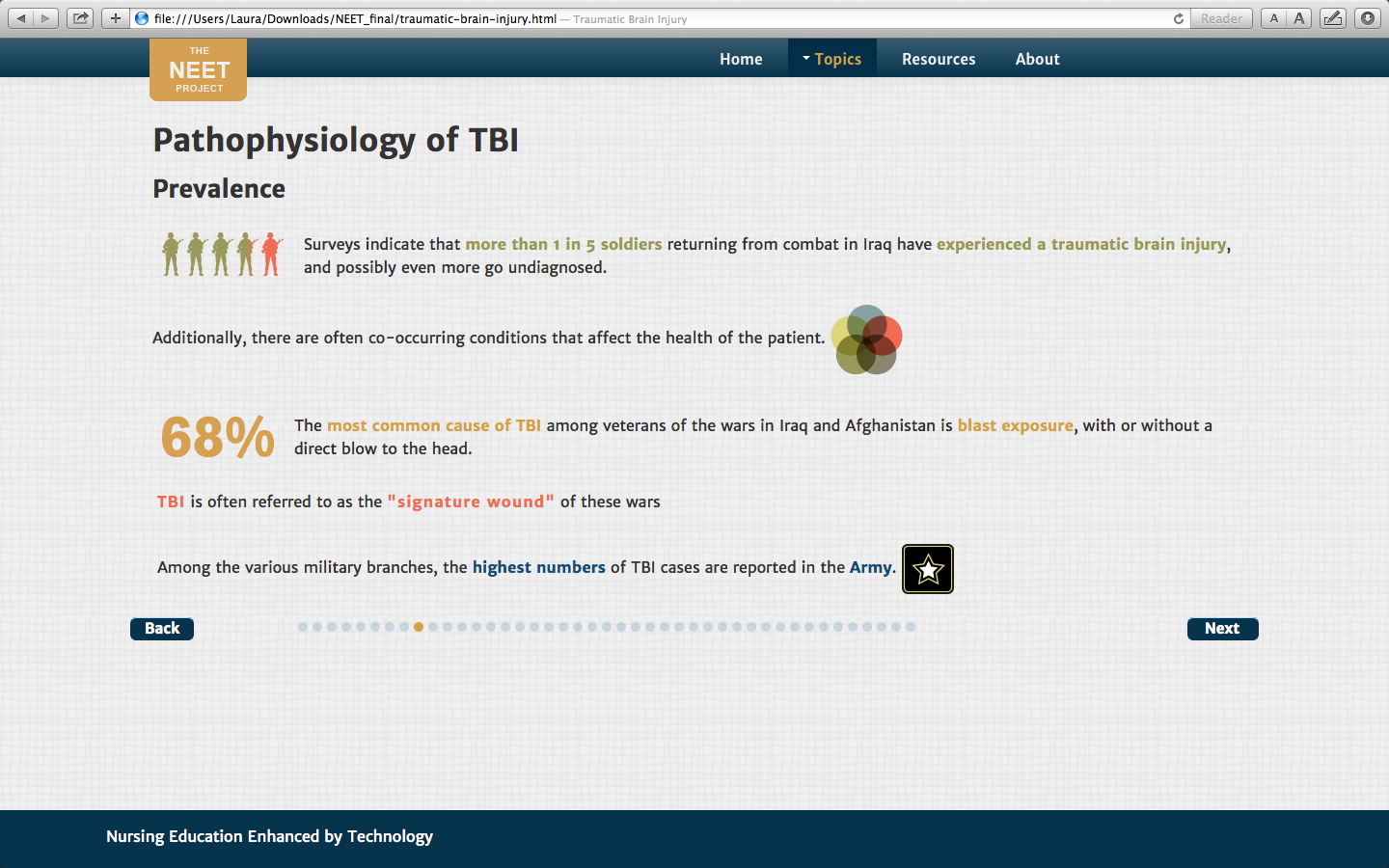This screenshot has height=868, width=1389.
Task: Click the overlapping circles Venn graphic
Action: (x=866, y=339)
